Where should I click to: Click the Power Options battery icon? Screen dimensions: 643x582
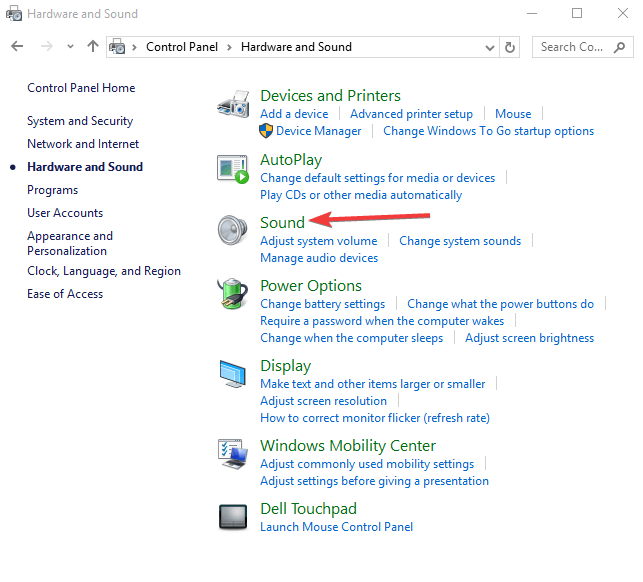233,293
